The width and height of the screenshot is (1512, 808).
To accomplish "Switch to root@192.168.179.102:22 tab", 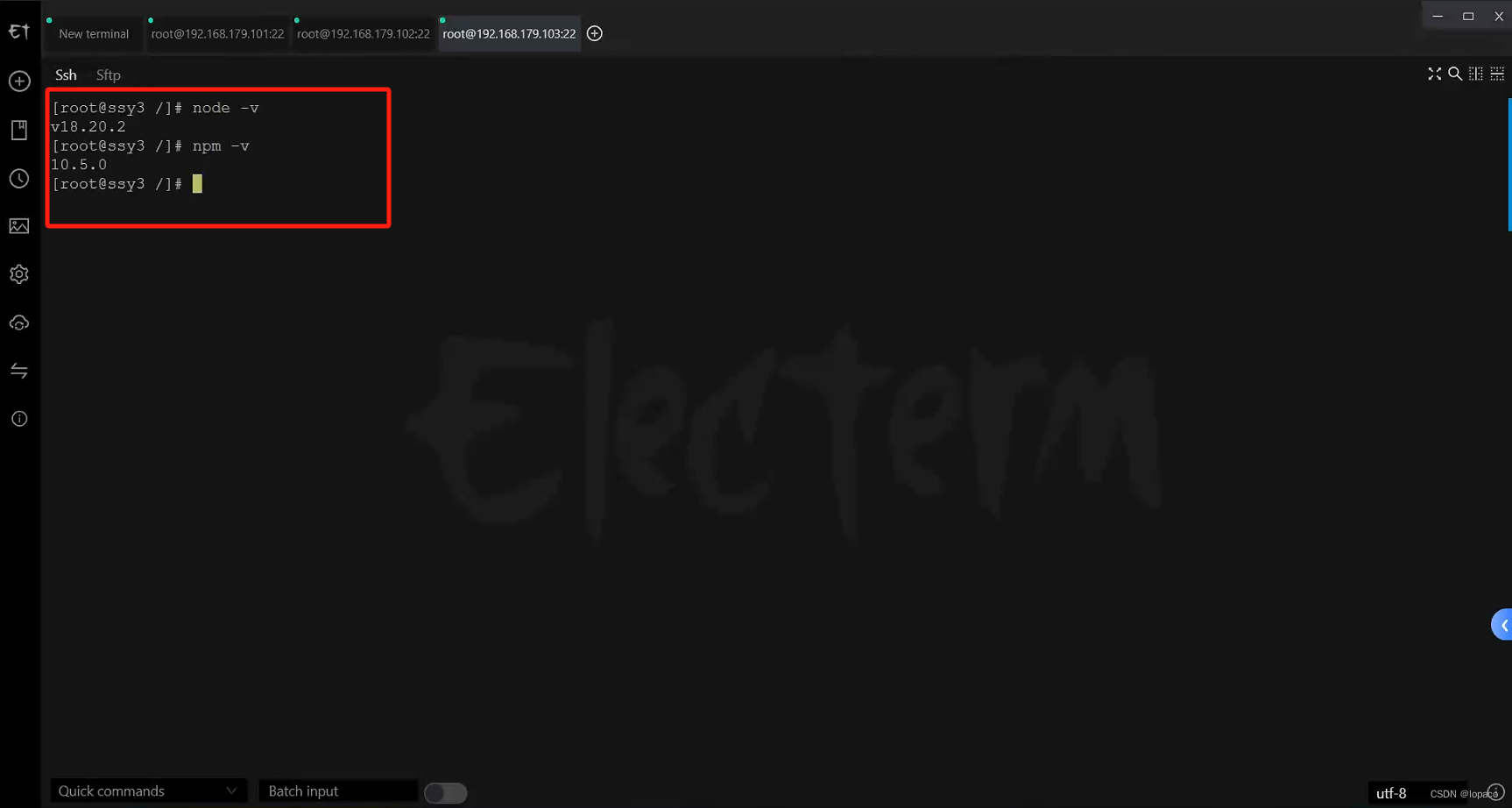I will [x=364, y=33].
